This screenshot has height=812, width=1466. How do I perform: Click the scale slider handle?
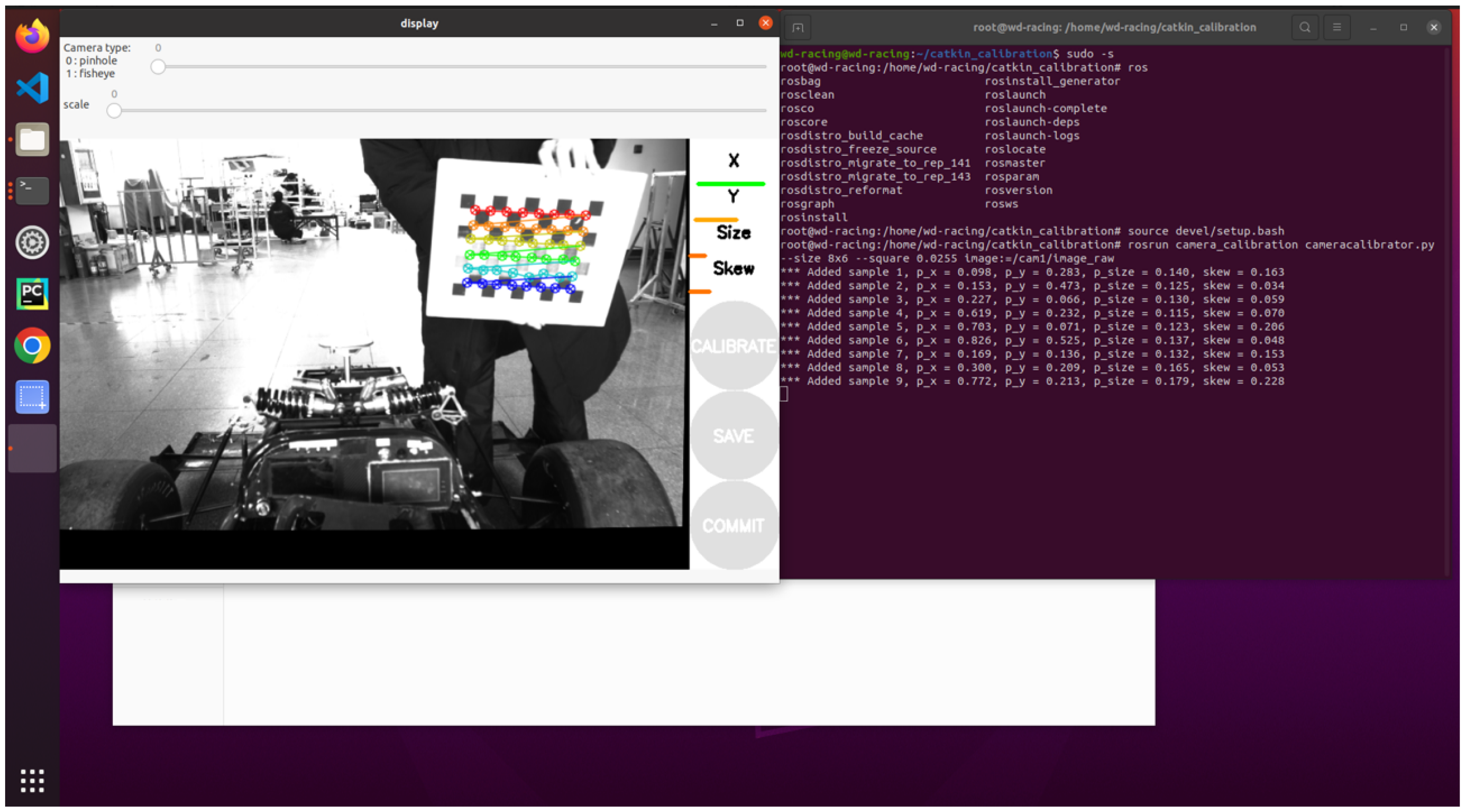114,111
